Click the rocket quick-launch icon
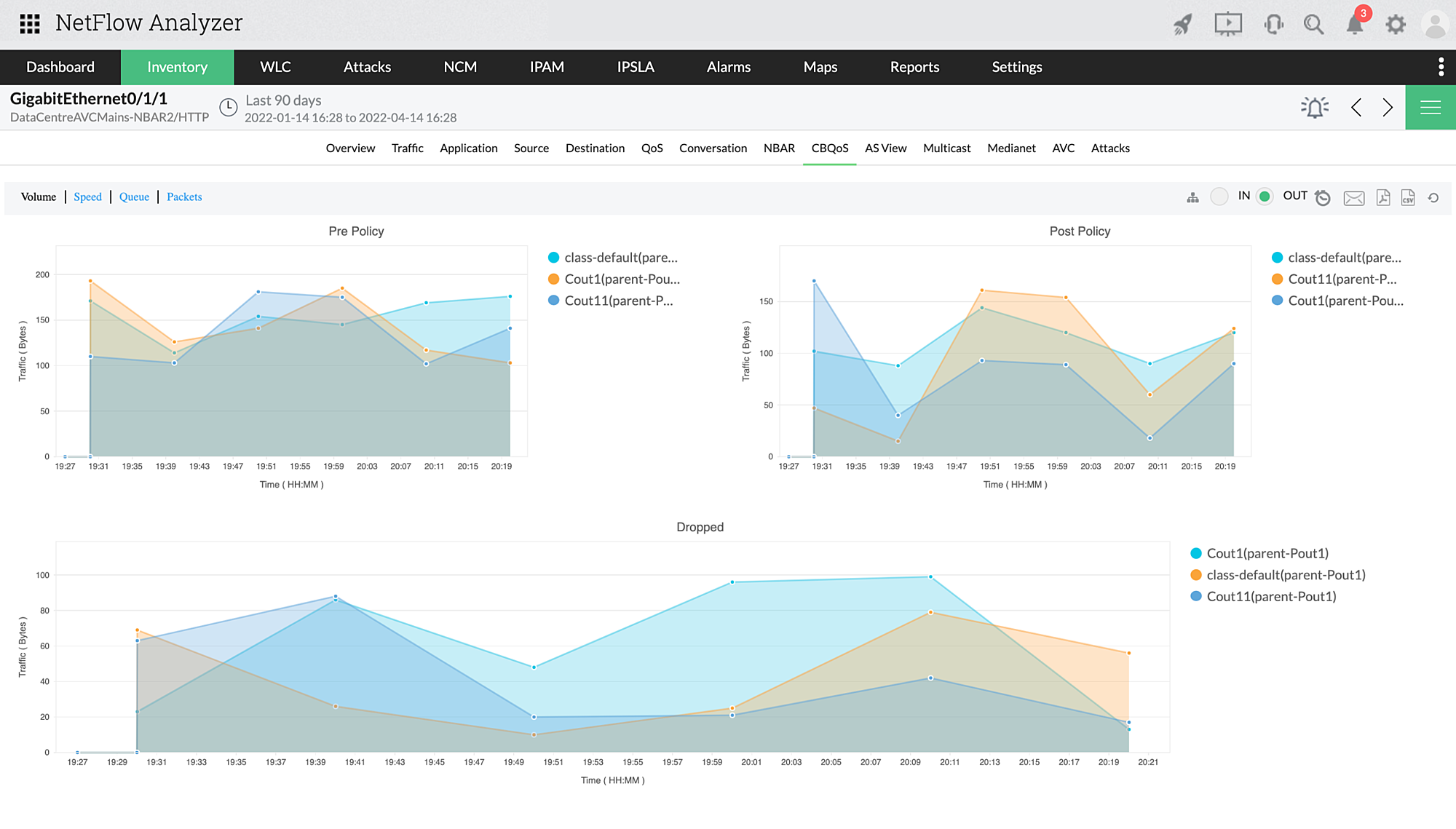 click(x=1182, y=24)
